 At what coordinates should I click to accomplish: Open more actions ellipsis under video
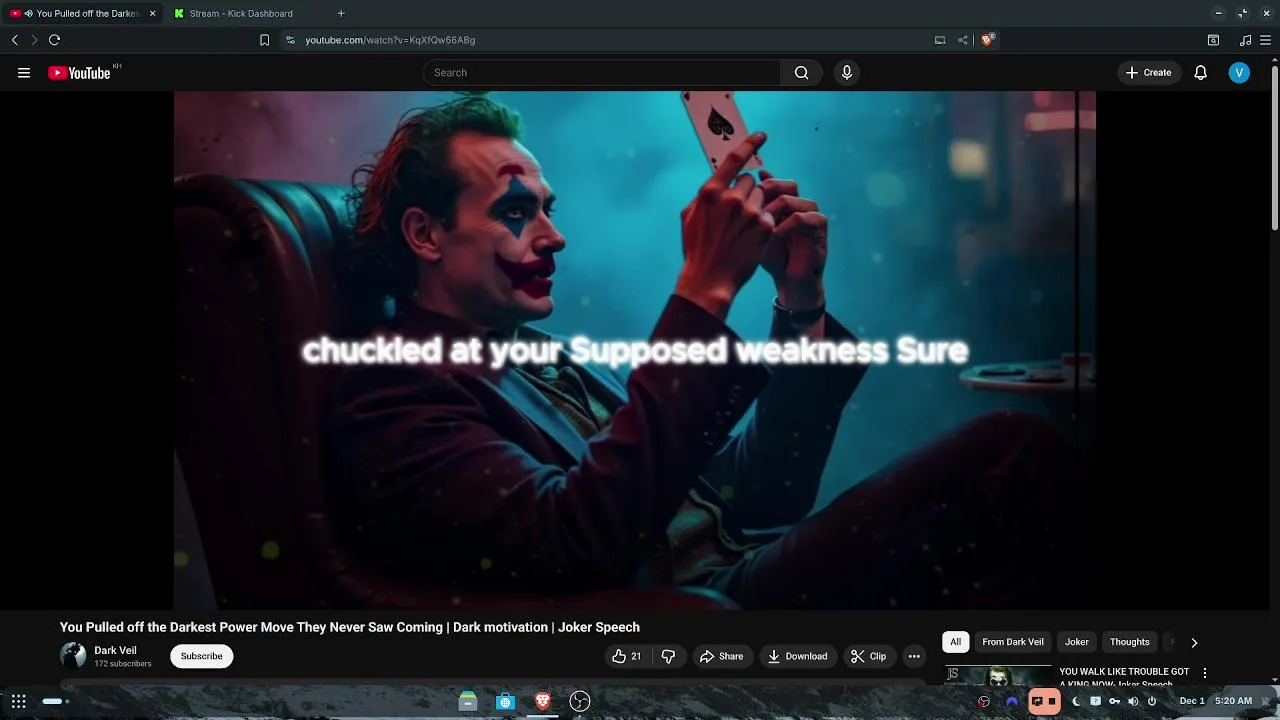pos(914,656)
